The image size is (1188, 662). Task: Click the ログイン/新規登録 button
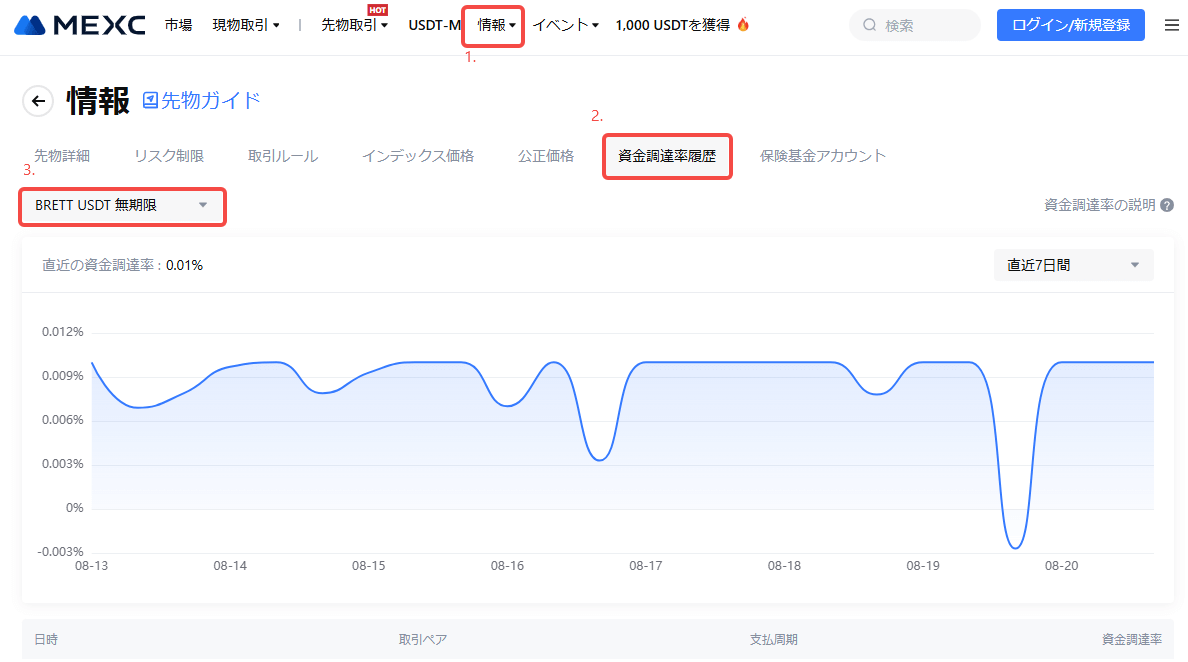1070,25
